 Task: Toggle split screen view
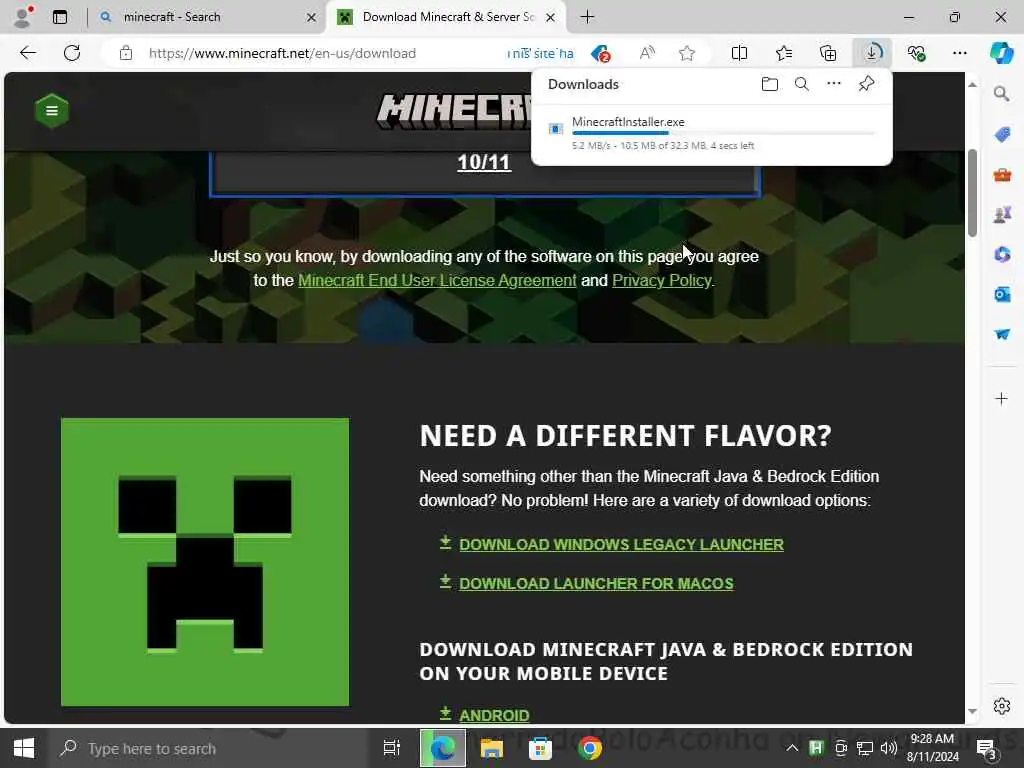[739, 53]
